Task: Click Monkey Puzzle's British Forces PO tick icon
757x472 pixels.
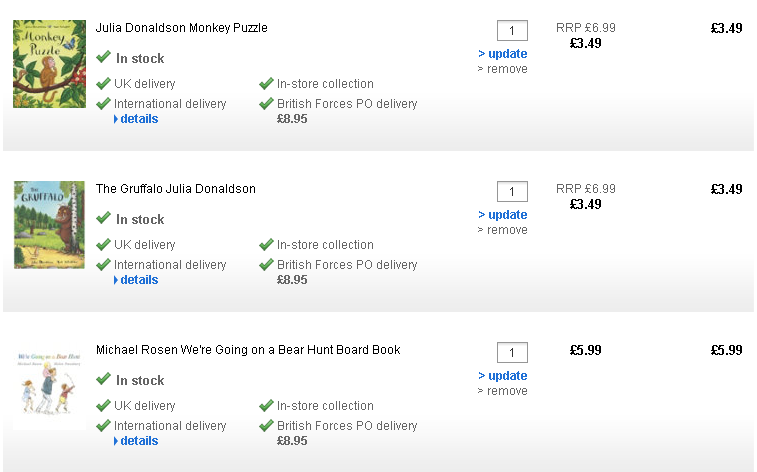Action: click(x=266, y=104)
